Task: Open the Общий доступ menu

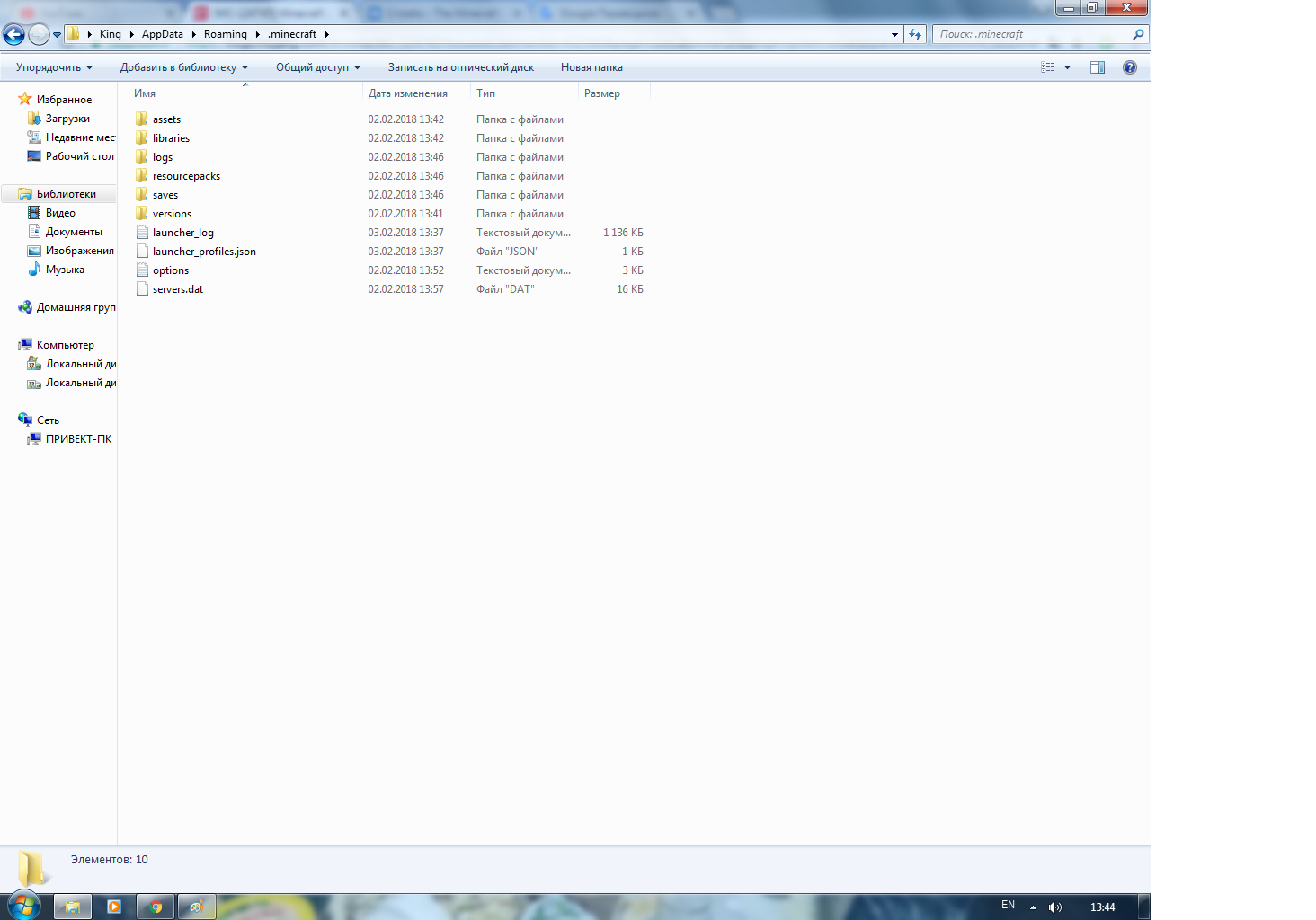Action: 318,67
